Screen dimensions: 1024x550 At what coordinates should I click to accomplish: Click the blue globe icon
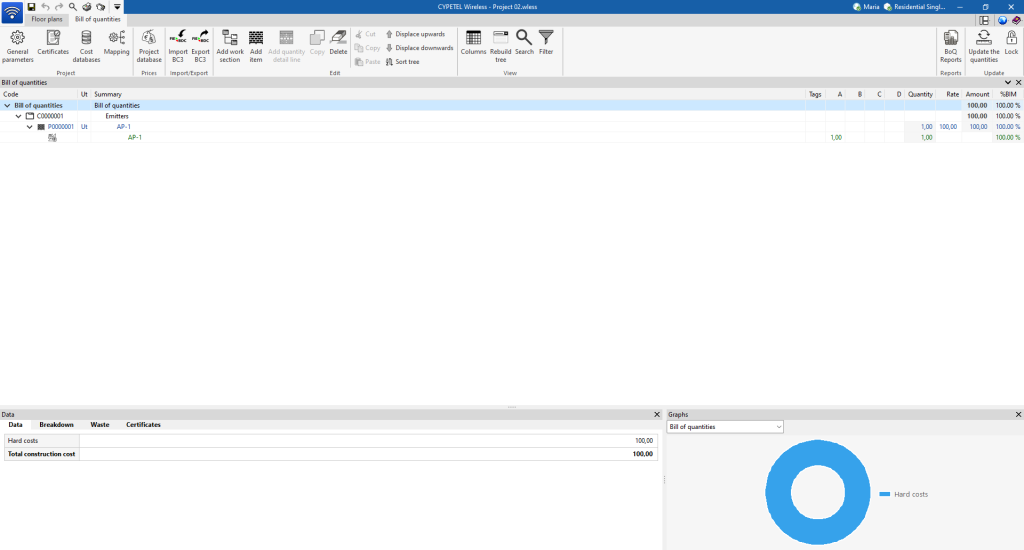1002,20
